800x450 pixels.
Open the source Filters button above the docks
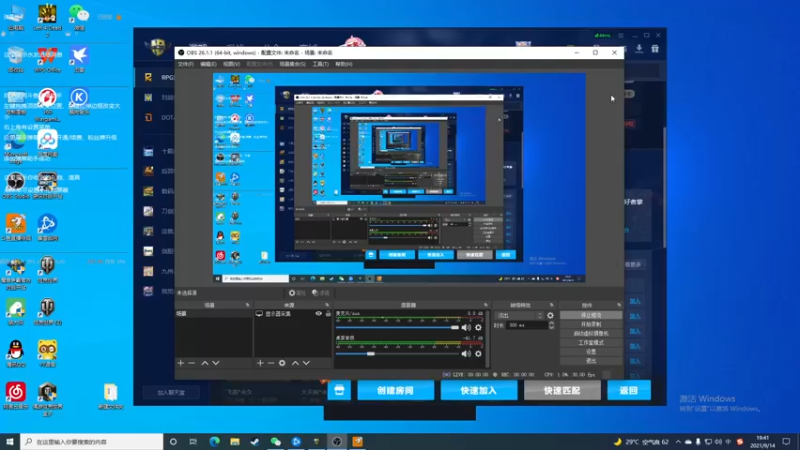pyautogui.click(x=321, y=293)
